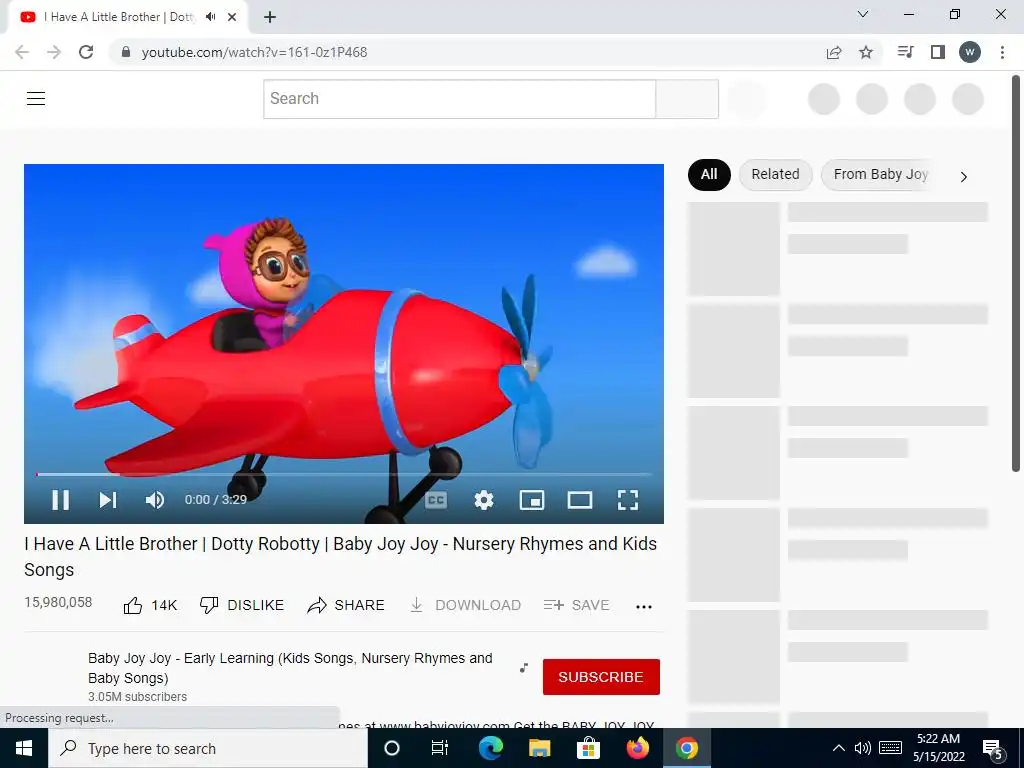The image size is (1024, 768).
Task: Go forward in browser history
Action: coord(54,52)
